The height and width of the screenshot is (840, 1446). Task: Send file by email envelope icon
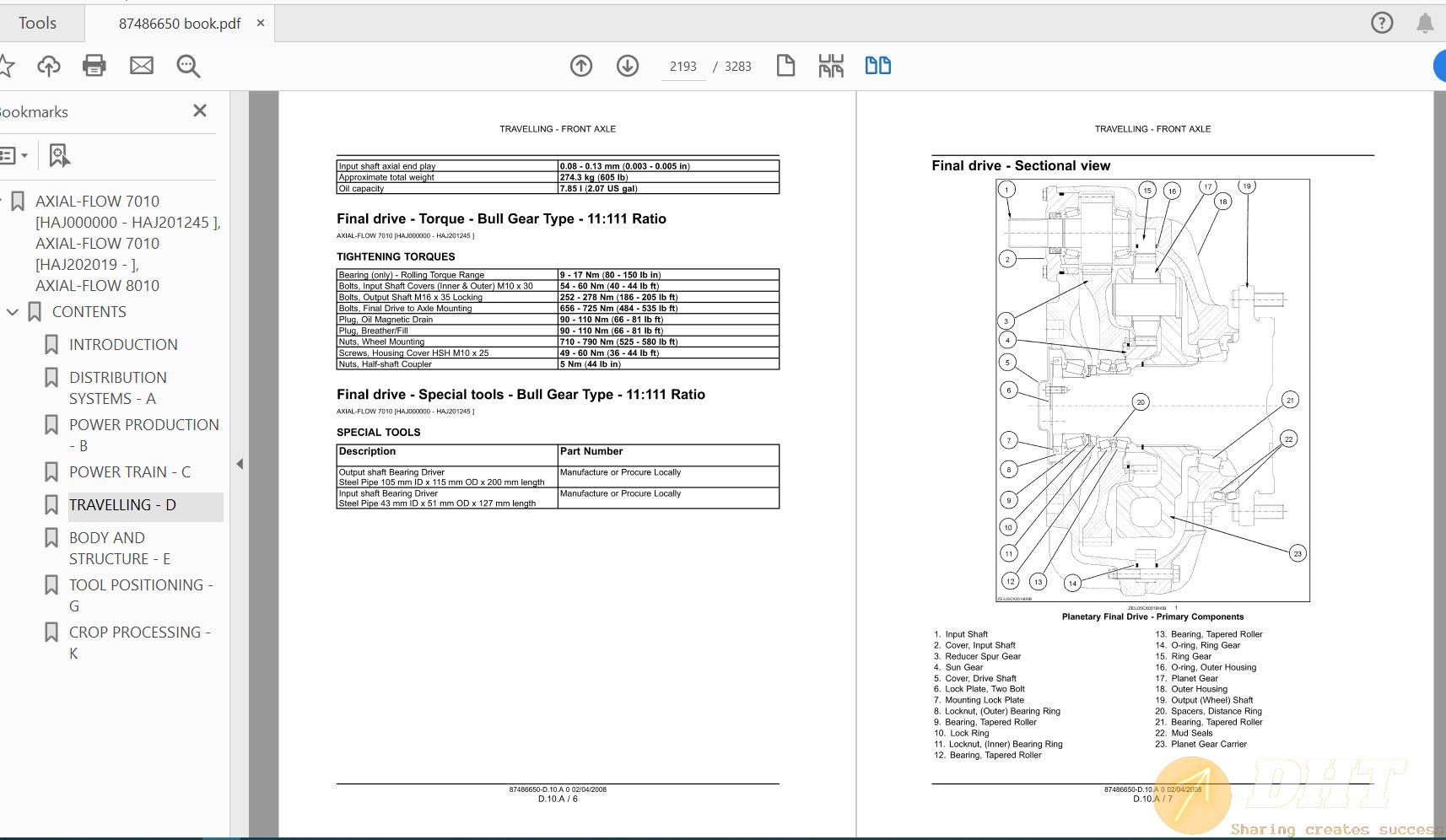tap(142, 66)
